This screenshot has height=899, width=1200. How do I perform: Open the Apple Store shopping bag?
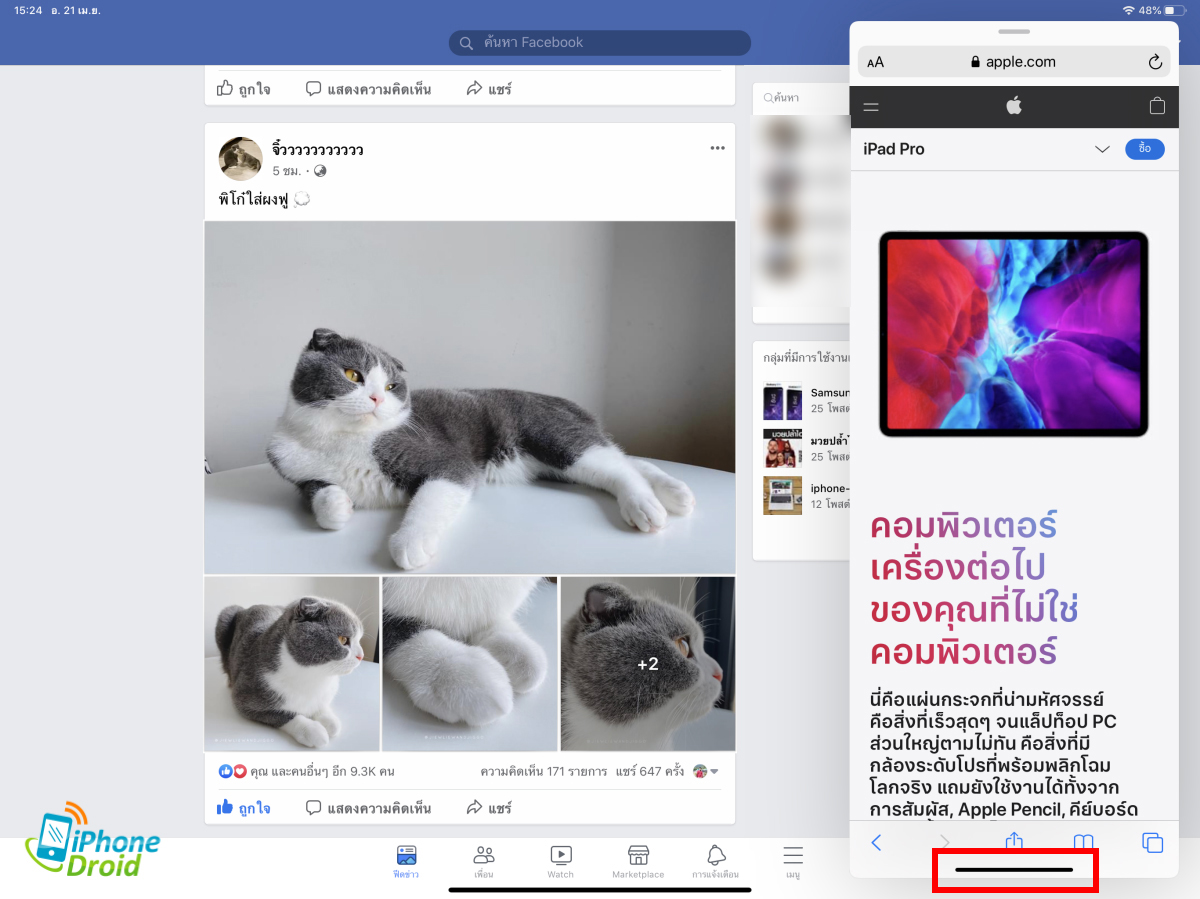(x=1157, y=105)
